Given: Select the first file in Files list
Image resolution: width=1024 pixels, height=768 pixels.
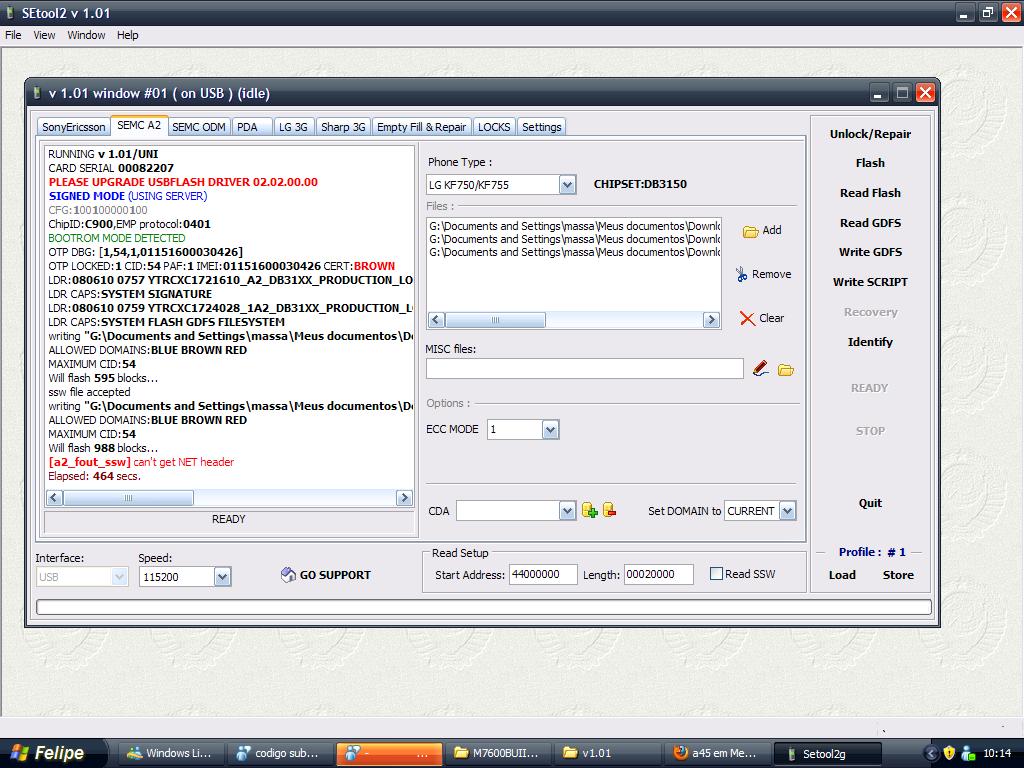Looking at the screenshot, I should (x=575, y=226).
